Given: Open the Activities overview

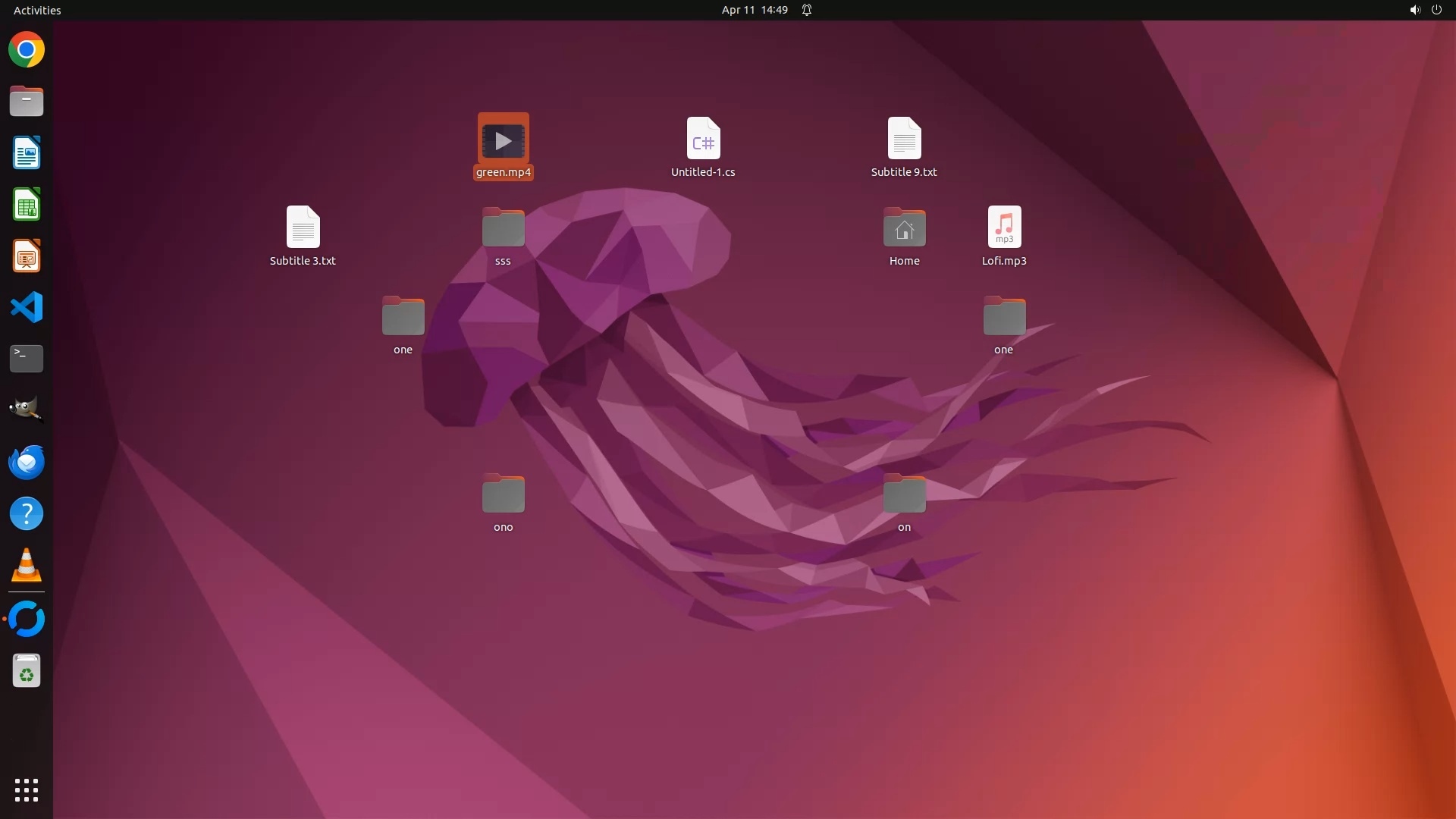Looking at the screenshot, I should 37,10.
